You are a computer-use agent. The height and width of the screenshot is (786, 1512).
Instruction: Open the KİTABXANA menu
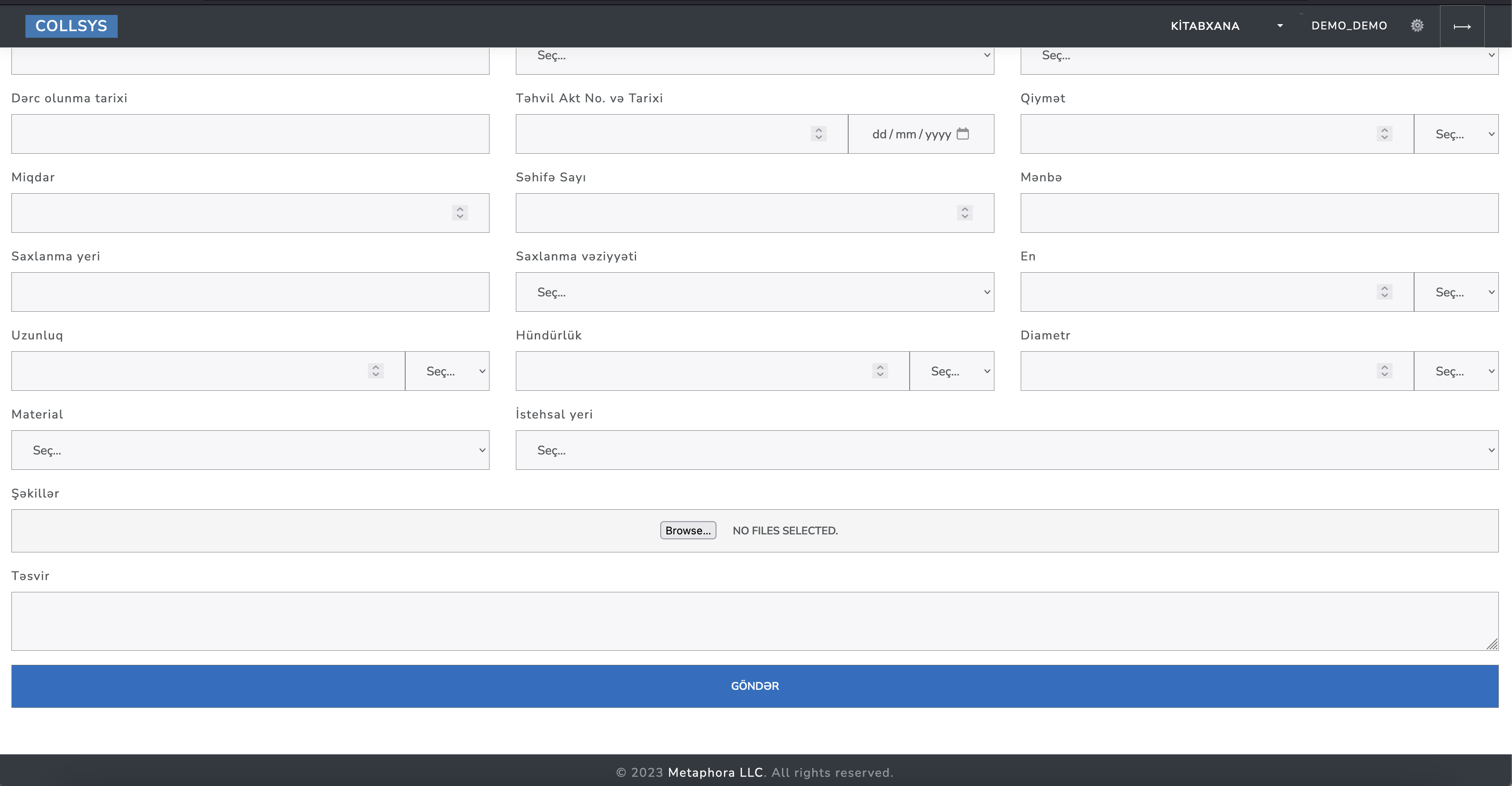point(1226,26)
